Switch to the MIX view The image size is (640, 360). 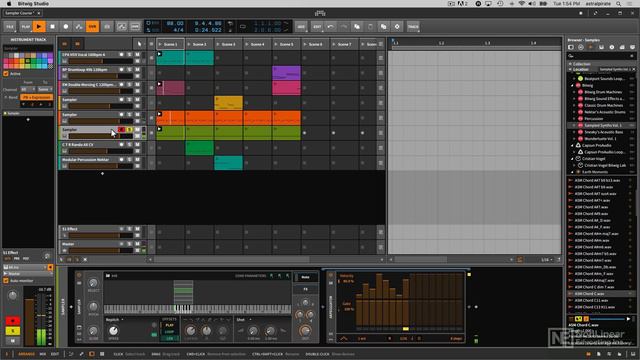pyautogui.click(x=43, y=354)
